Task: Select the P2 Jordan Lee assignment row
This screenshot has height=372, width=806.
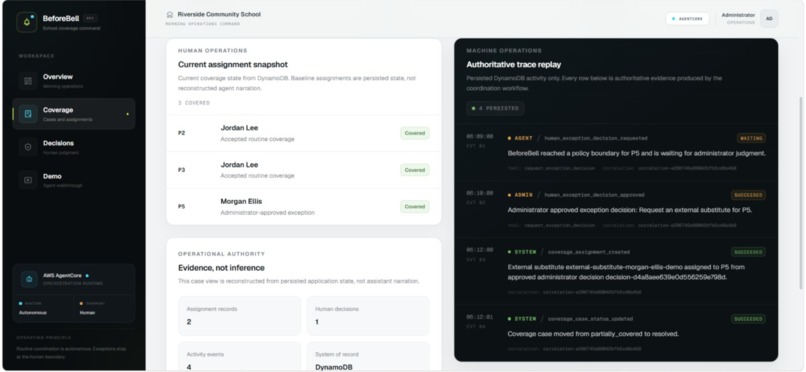Action: pos(304,133)
